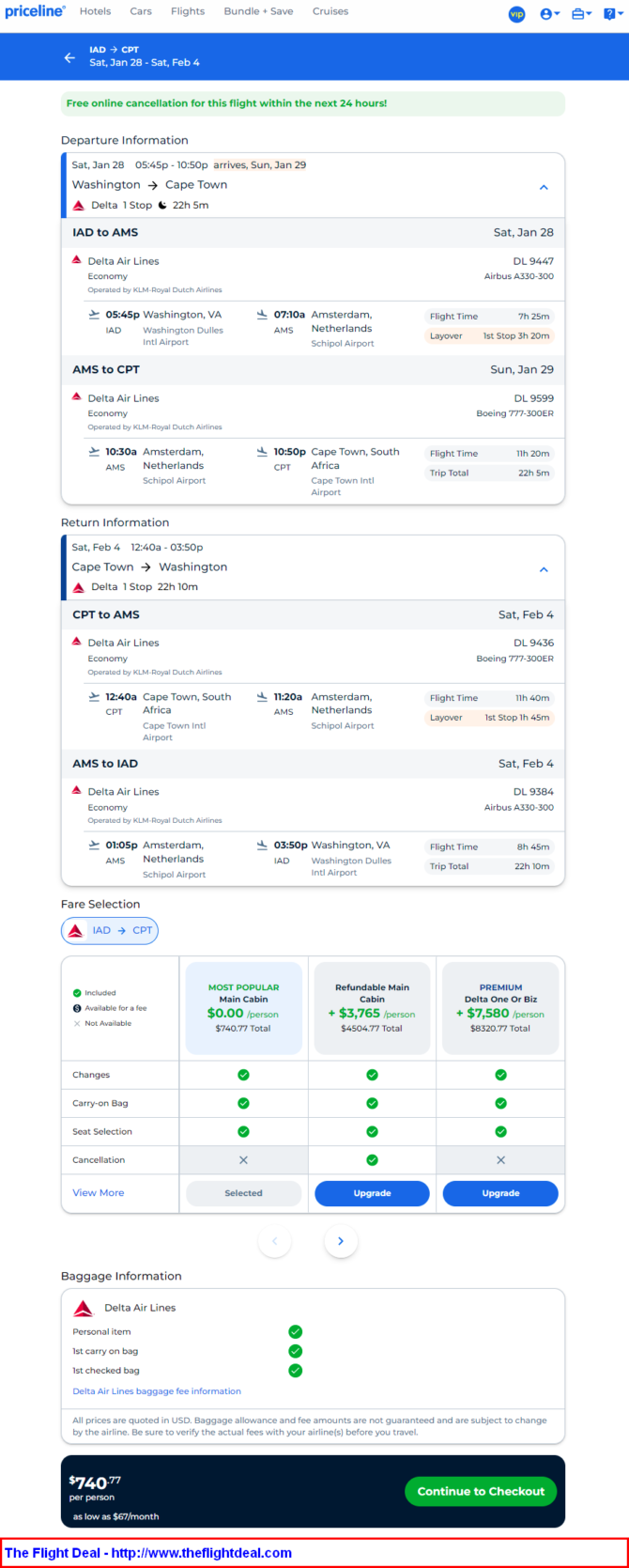
Task: Open the Cruises tab
Action: click(330, 11)
